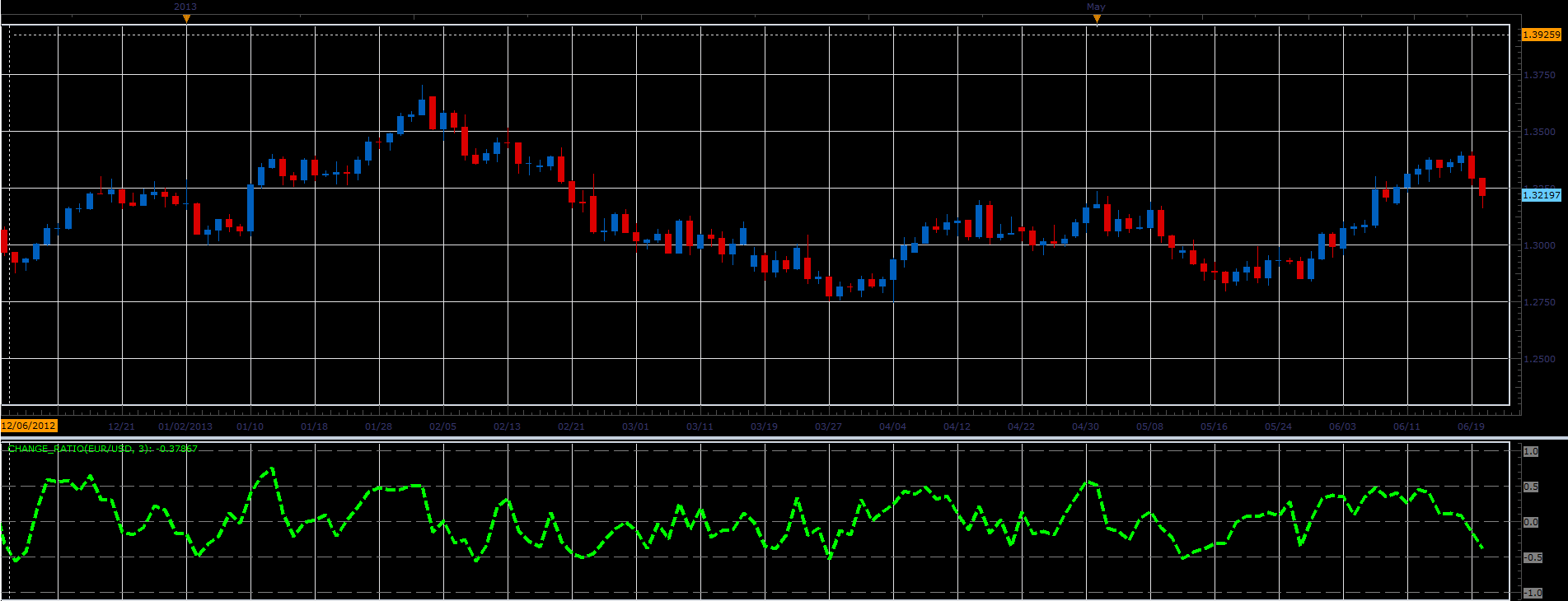Click the 12/21 date label
The image size is (1568, 601).
[122, 426]
